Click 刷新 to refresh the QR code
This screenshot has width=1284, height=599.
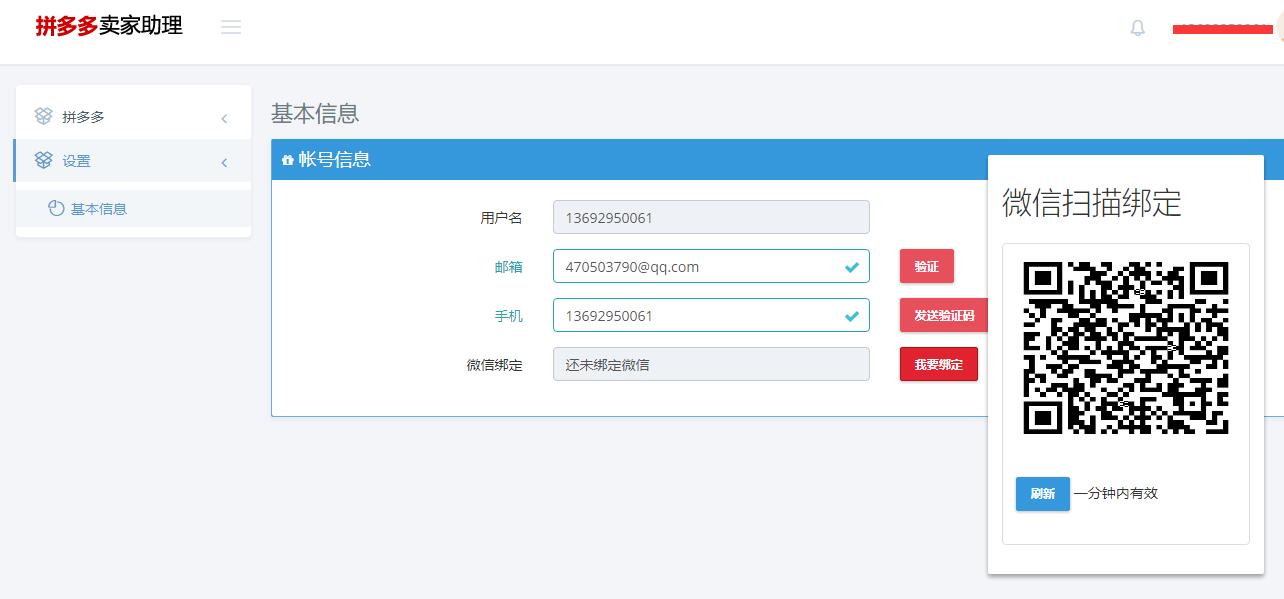tap(1042, 493)
